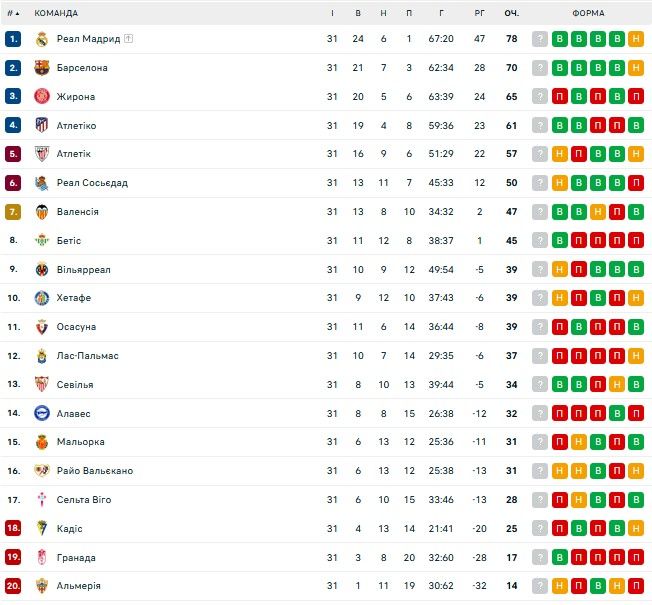Open the Хетафе team link
This screenshot has height=605, width=652.
click(x=74, y=298)
